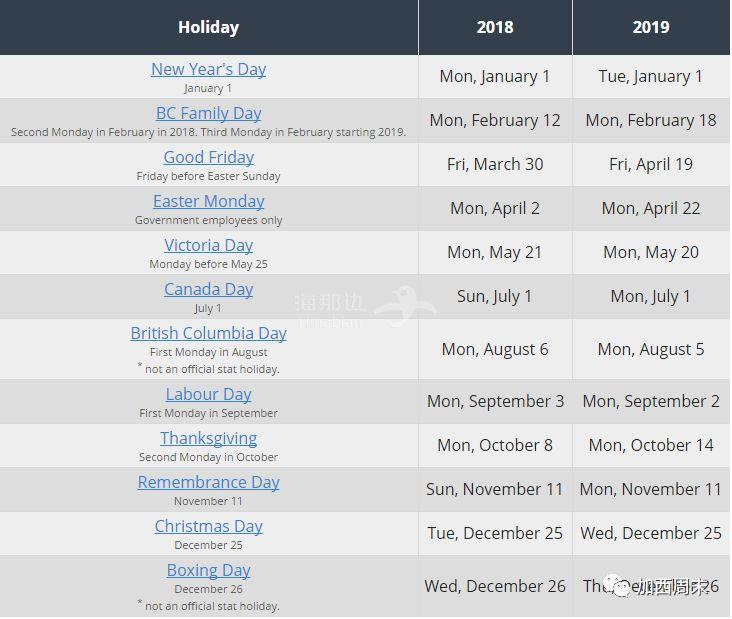Open the BC Family Day link

pyautogui.click(x=209, y=113)
